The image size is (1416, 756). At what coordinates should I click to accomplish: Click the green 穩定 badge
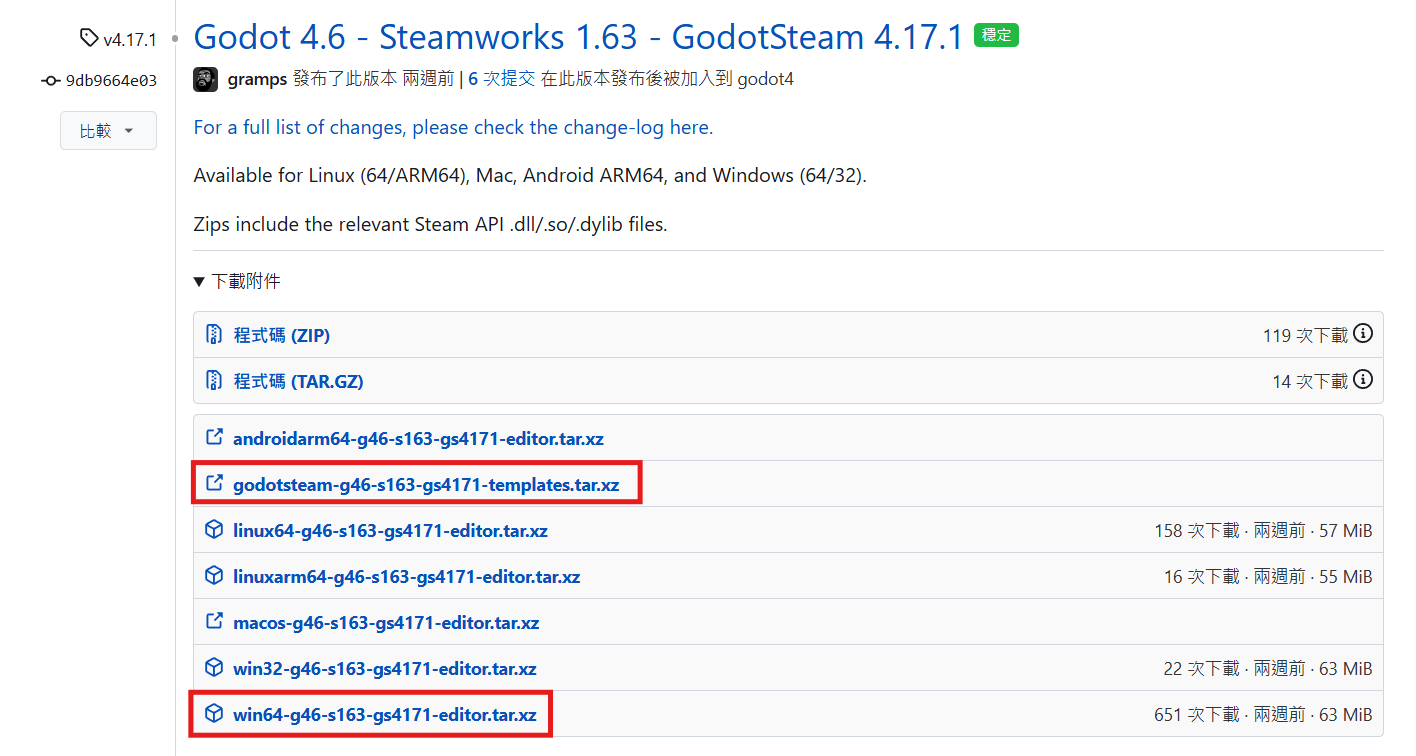995,36
